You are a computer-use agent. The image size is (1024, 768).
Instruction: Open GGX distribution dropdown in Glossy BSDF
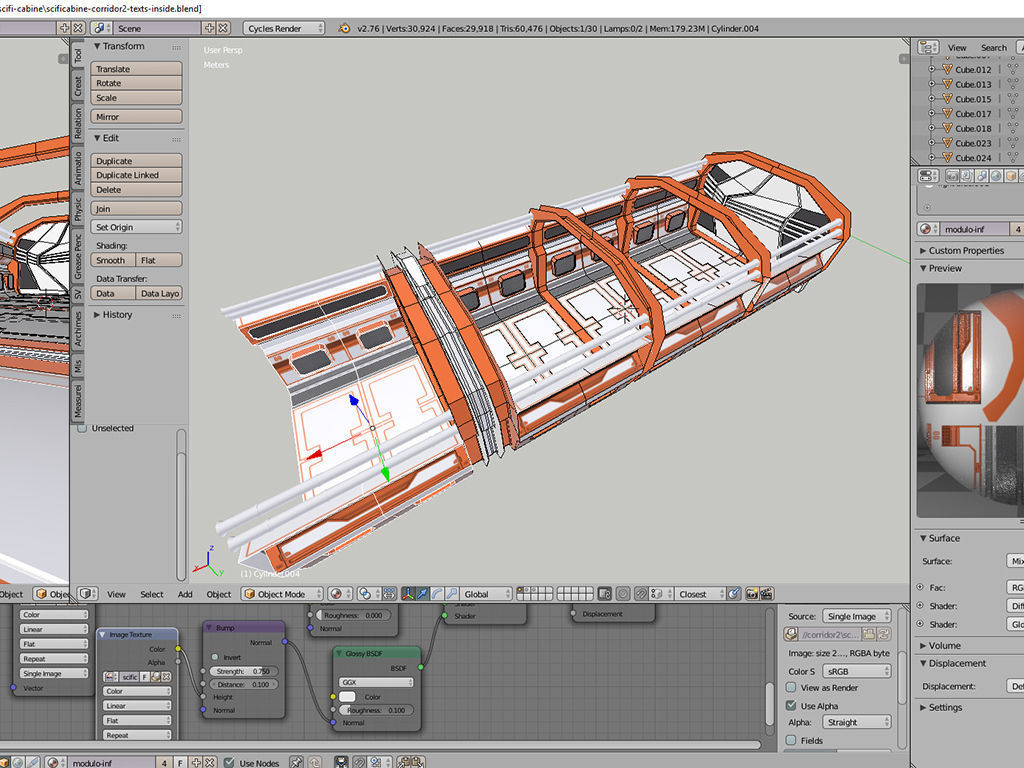click(376, 682)
